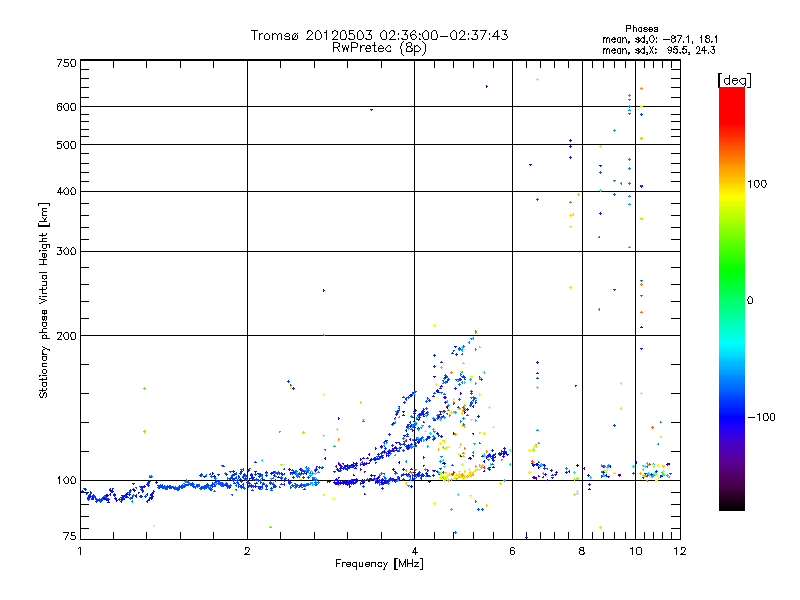Click the 'Phases' heading text
800x600 pixels.
click(641, 29)
